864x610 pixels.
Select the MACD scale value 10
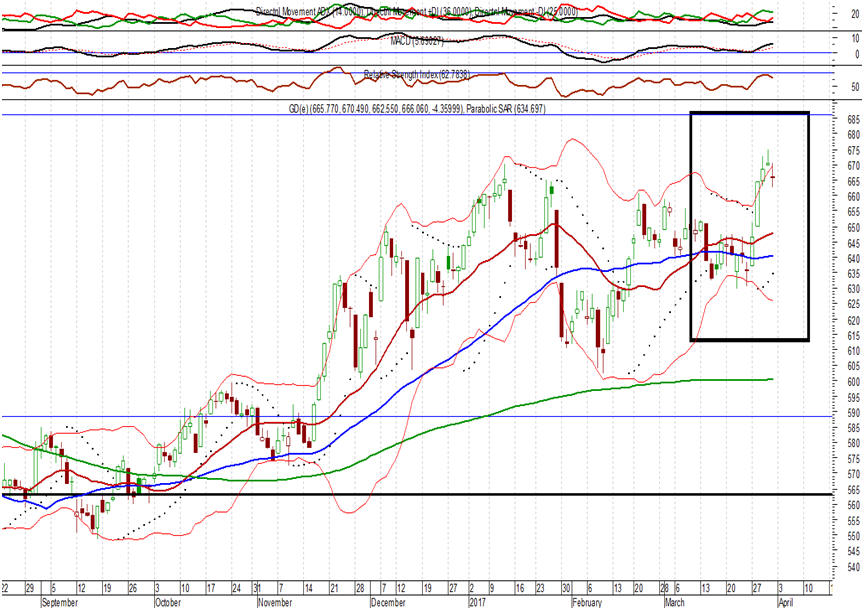[x=855, y=39]
